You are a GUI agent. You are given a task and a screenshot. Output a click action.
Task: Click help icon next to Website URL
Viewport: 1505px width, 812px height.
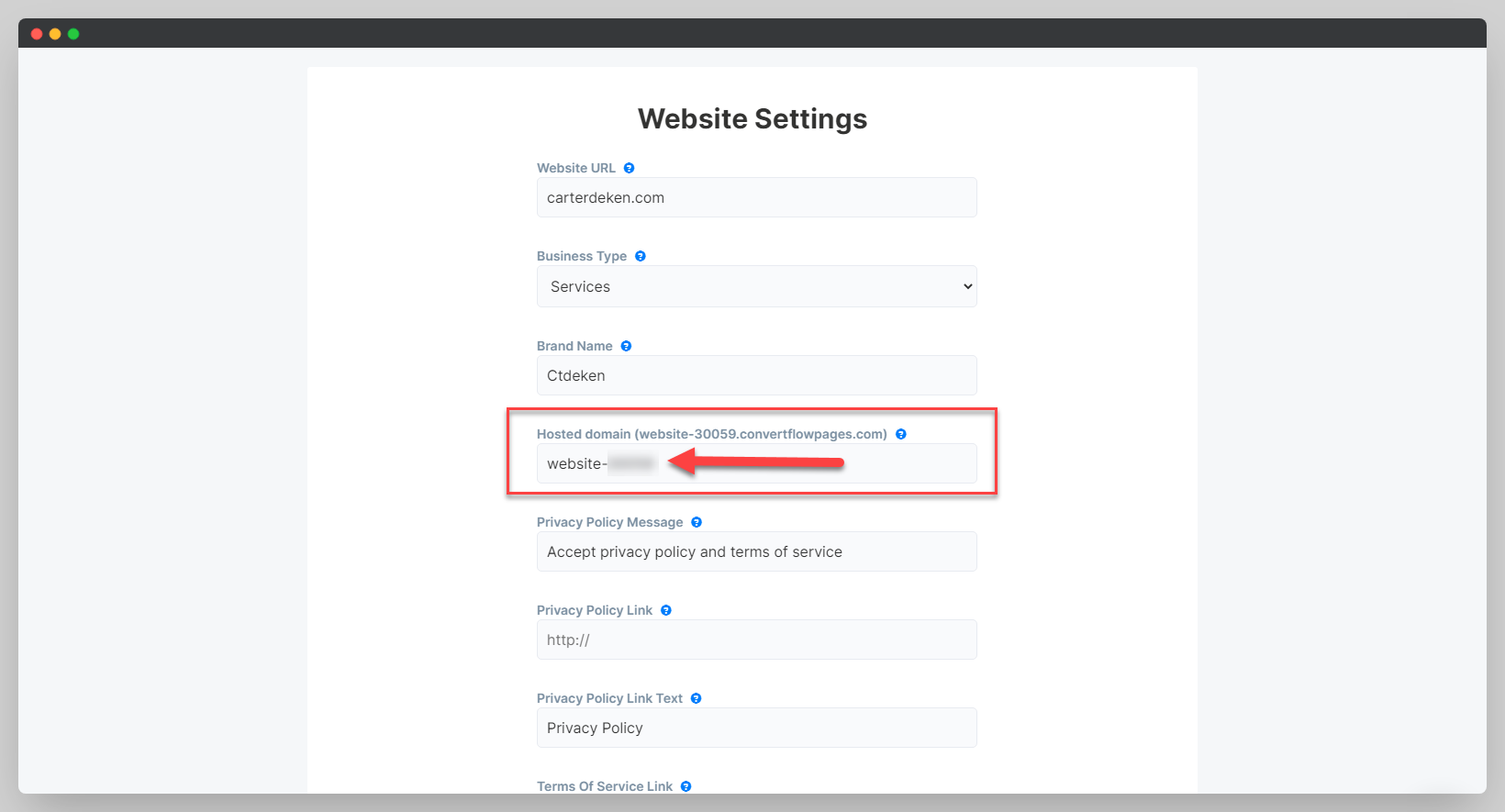point(629,168)
